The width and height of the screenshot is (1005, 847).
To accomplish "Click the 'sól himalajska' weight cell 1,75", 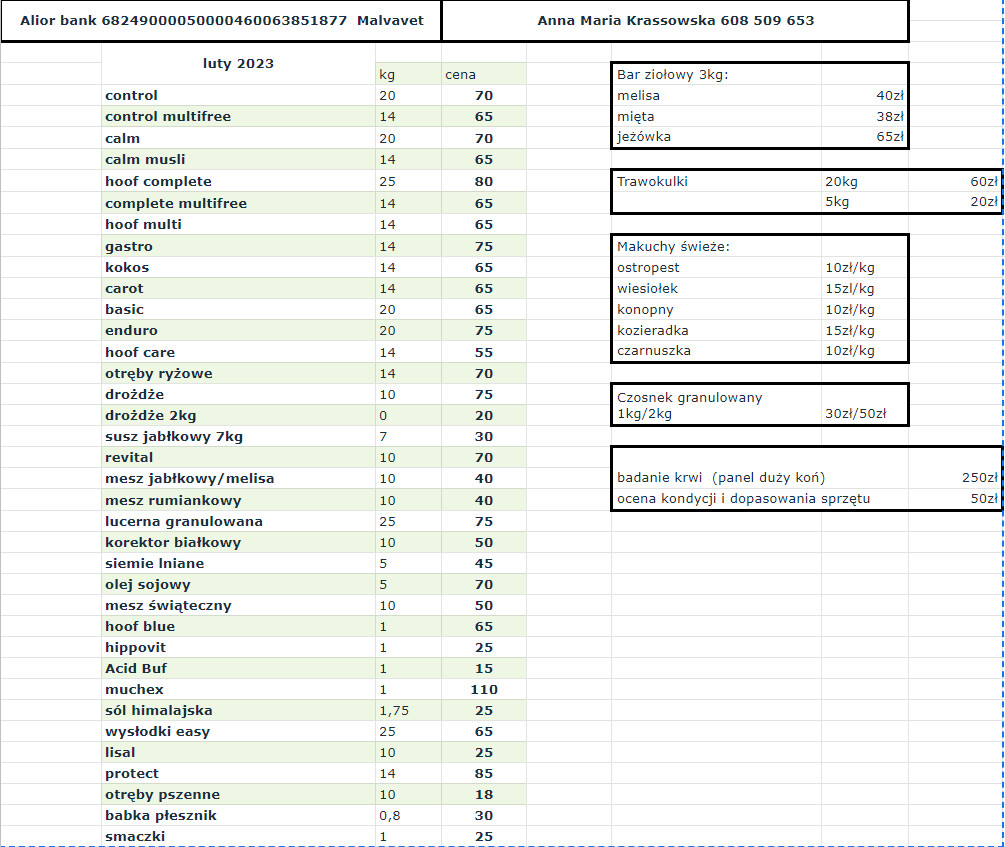I will tap(407, 711).
